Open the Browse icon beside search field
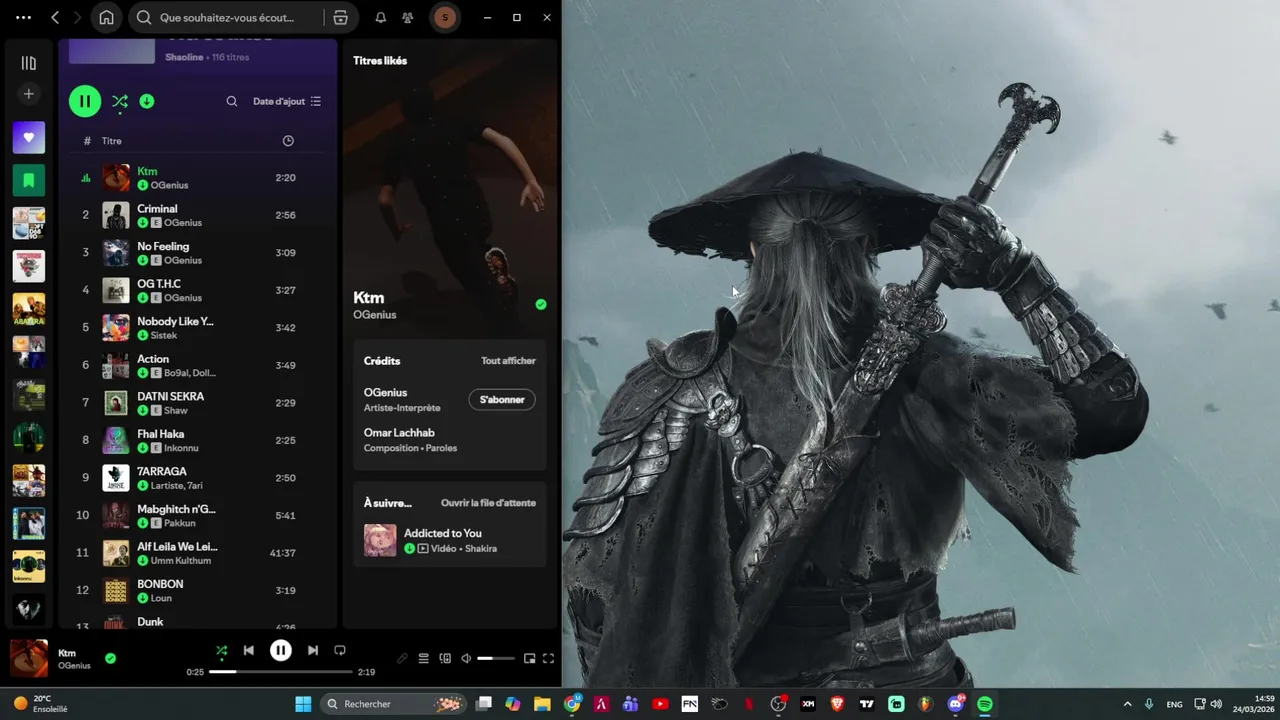The height and width of the screenshot is (720, 1280). [340, 17]
